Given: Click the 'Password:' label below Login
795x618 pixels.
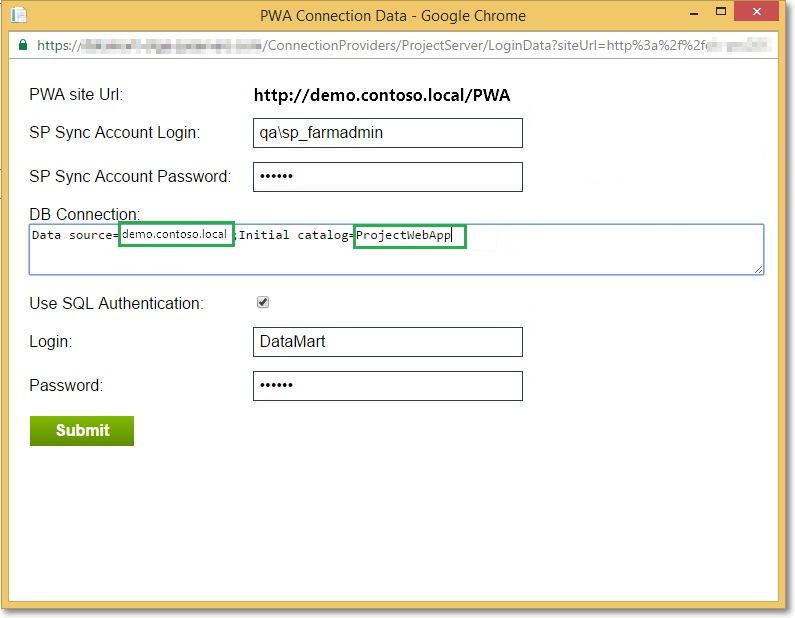Looking at the screenshot, I should tap(66, 385).
